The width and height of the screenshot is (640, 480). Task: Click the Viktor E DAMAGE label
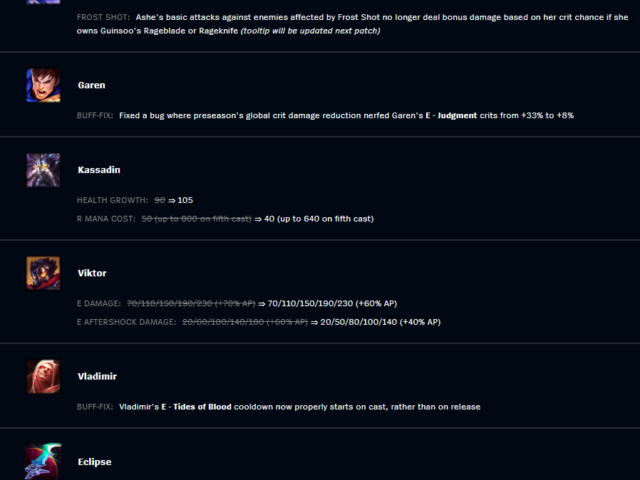point(99,304)
